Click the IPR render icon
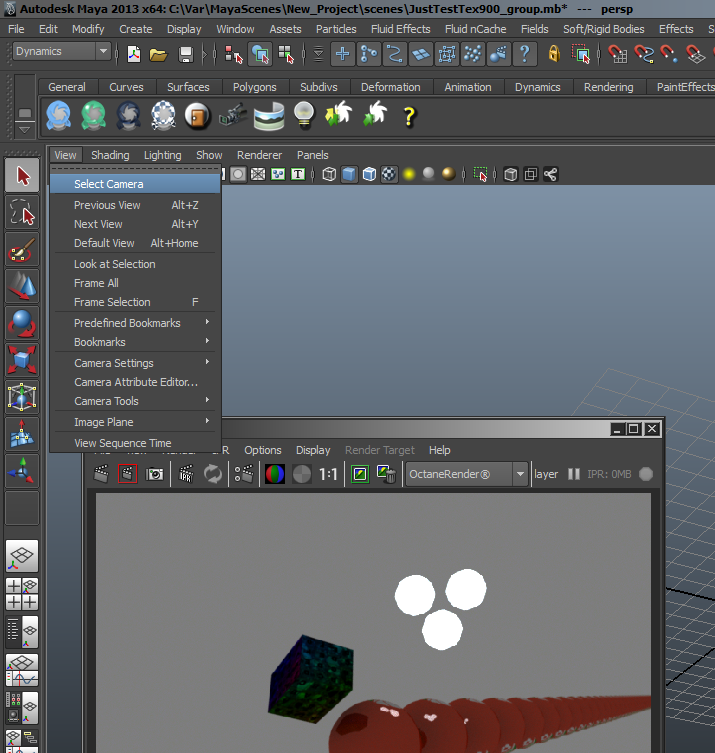 pos(186,474)
